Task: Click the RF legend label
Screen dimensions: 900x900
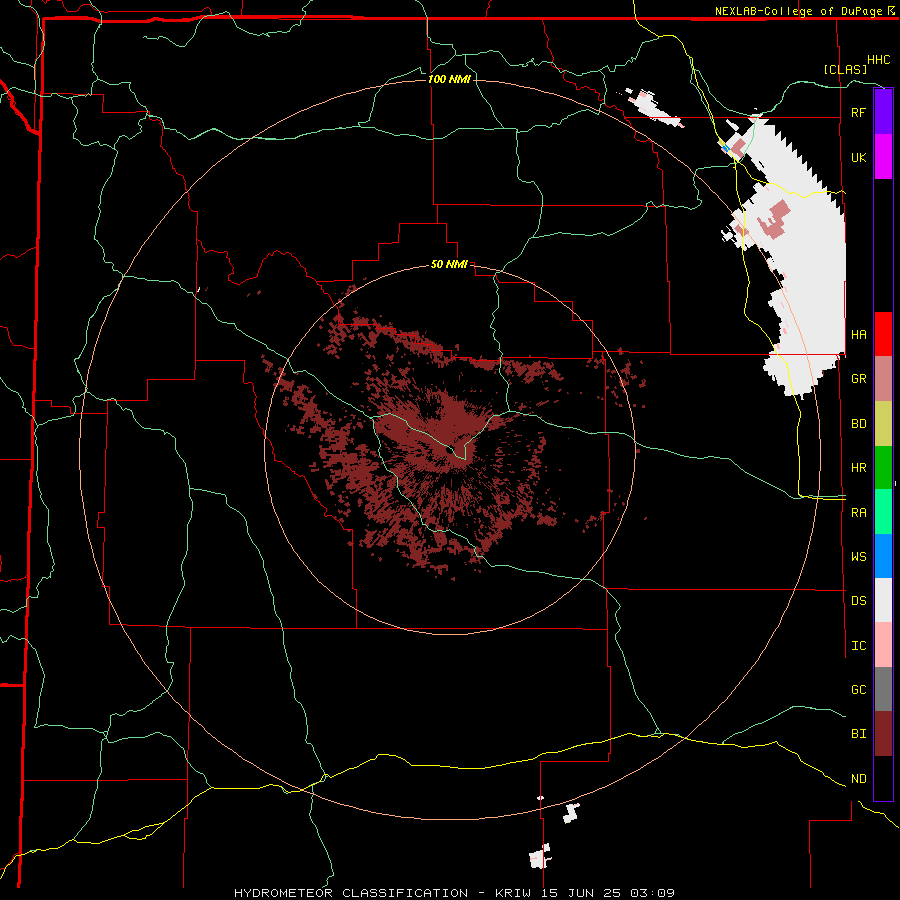Action: click(858, 112)
